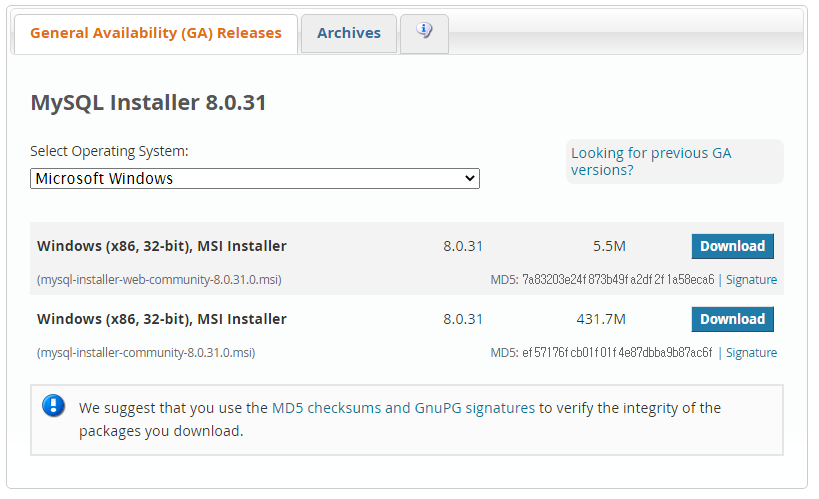The image size is (819, 499).
Task: Open the Select Operating System dropdown
Action: 255,179
